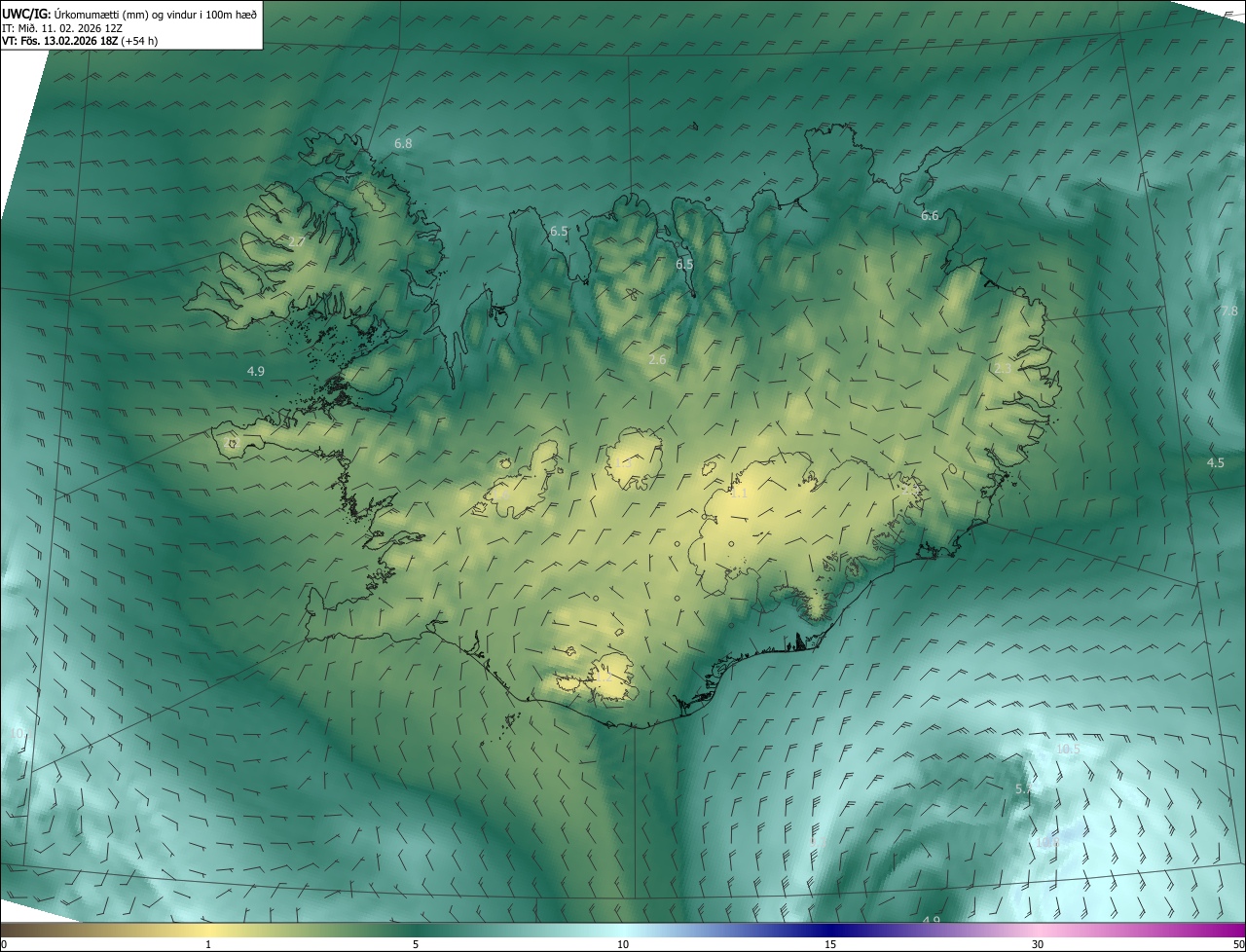Click the UWC/IG map title line

click(x=129, y=14)
